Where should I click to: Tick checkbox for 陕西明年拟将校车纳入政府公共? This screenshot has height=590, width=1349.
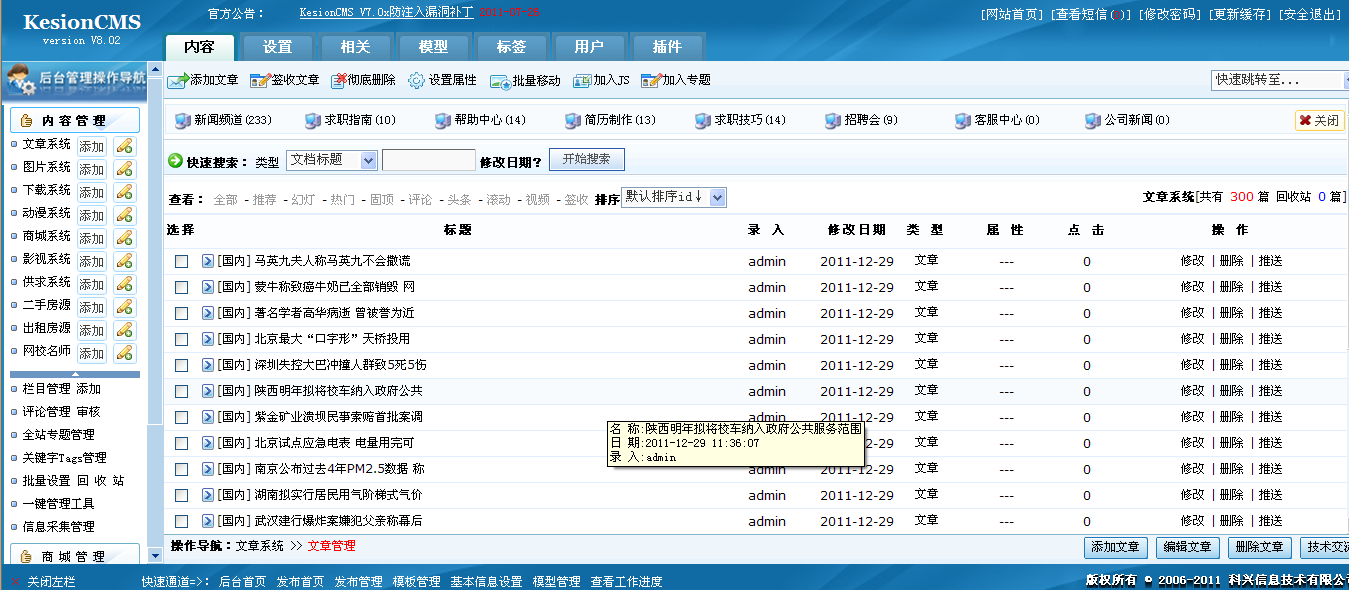pyautogui.click(x=181, y=391)
